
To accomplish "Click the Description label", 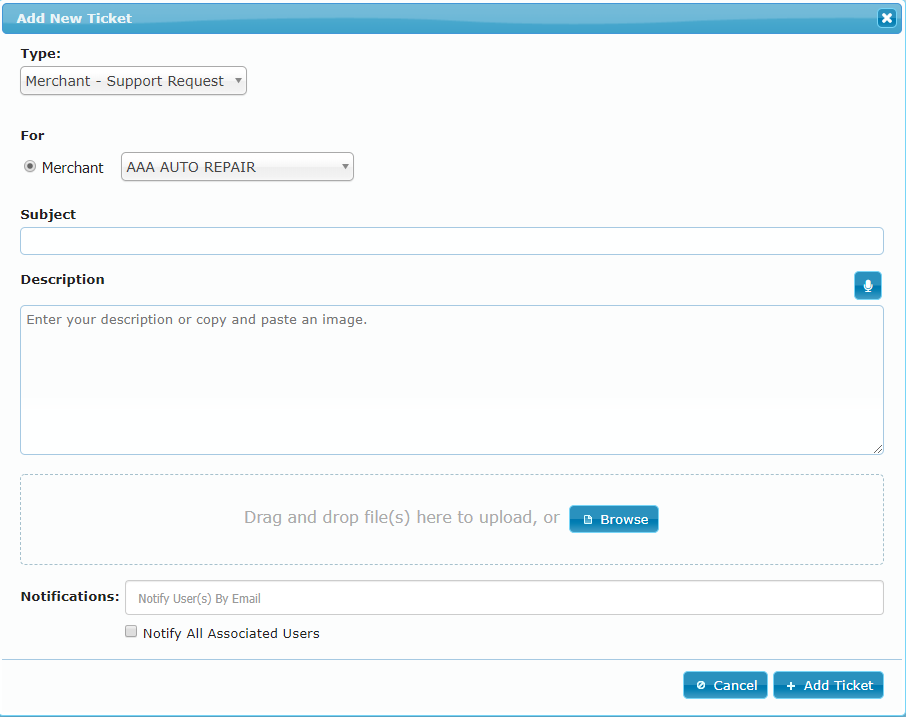I will [62, 280].
